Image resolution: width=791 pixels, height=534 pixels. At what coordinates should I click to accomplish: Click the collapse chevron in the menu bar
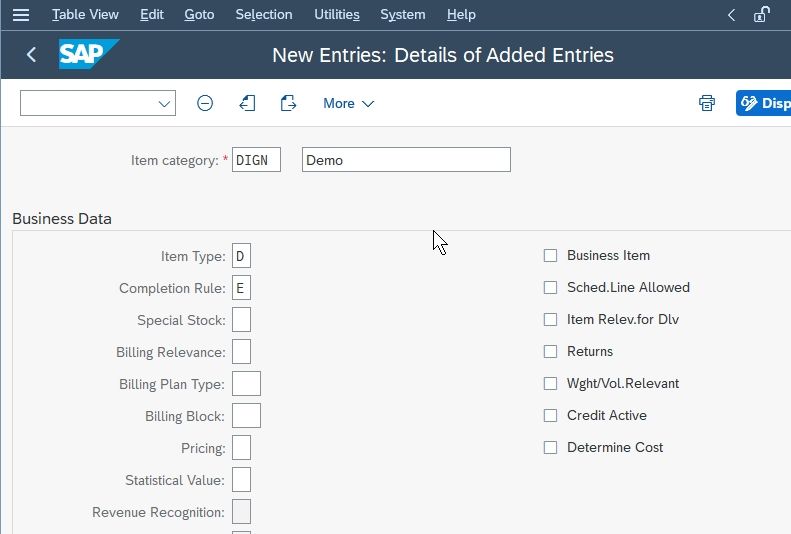tap(731, 15)
